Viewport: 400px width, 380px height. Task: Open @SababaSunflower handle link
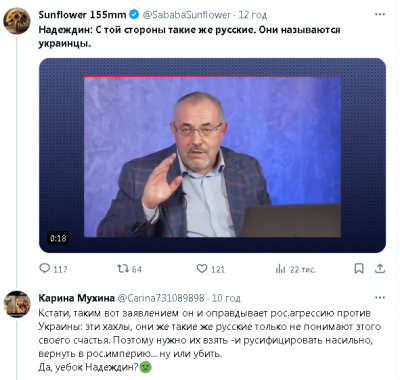(x=187, y=15)
